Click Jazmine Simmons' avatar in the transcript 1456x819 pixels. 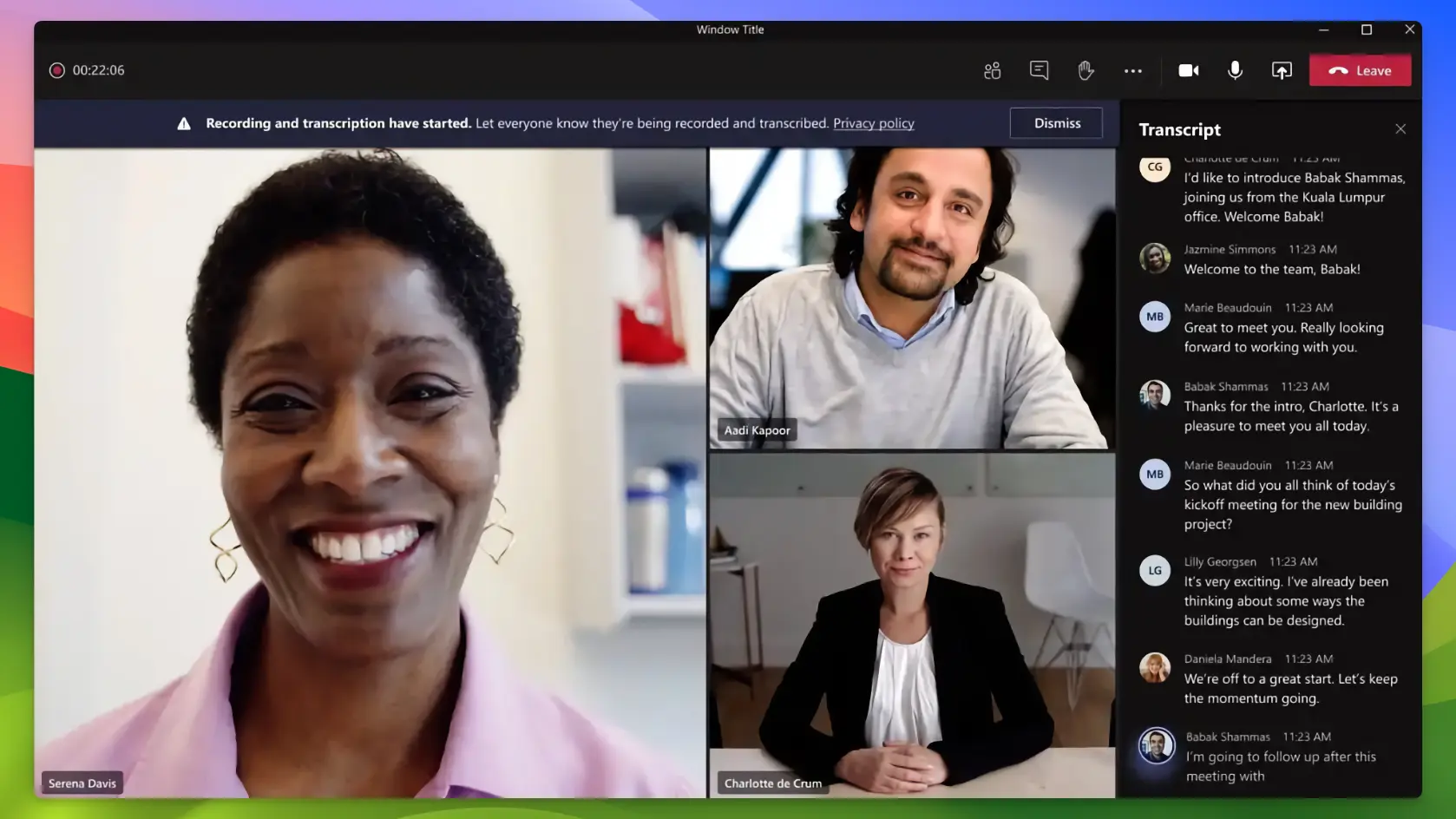coord(1155,258)
